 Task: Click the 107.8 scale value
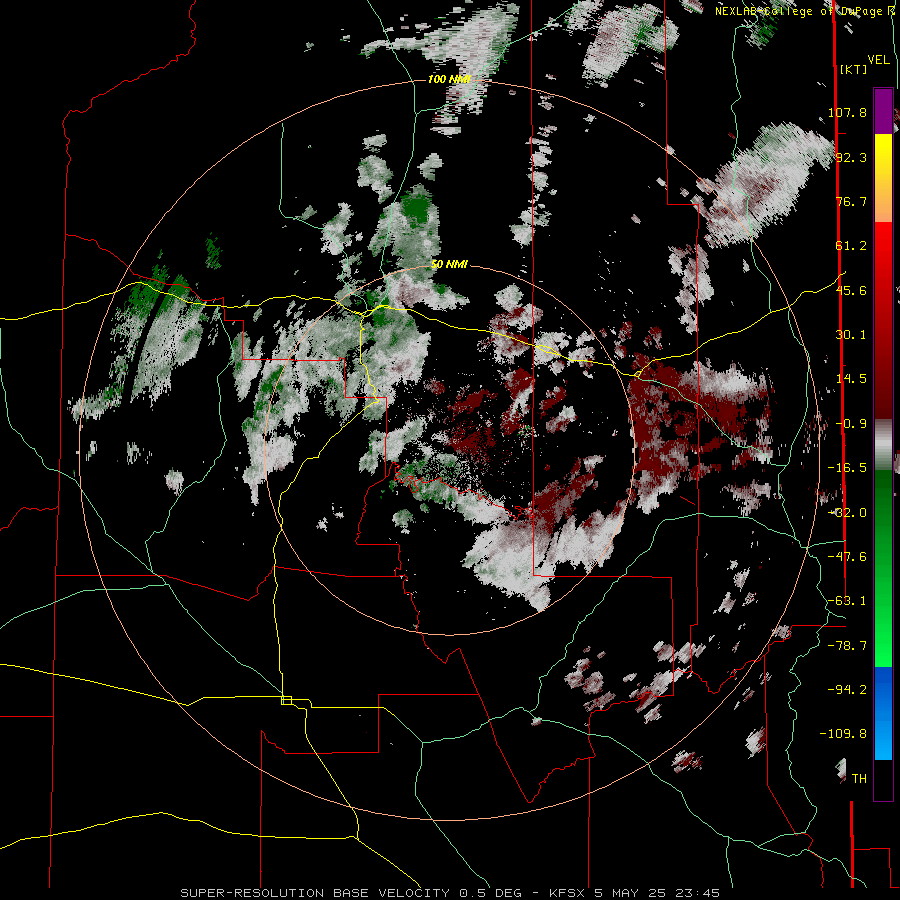[x=847, y=112]
